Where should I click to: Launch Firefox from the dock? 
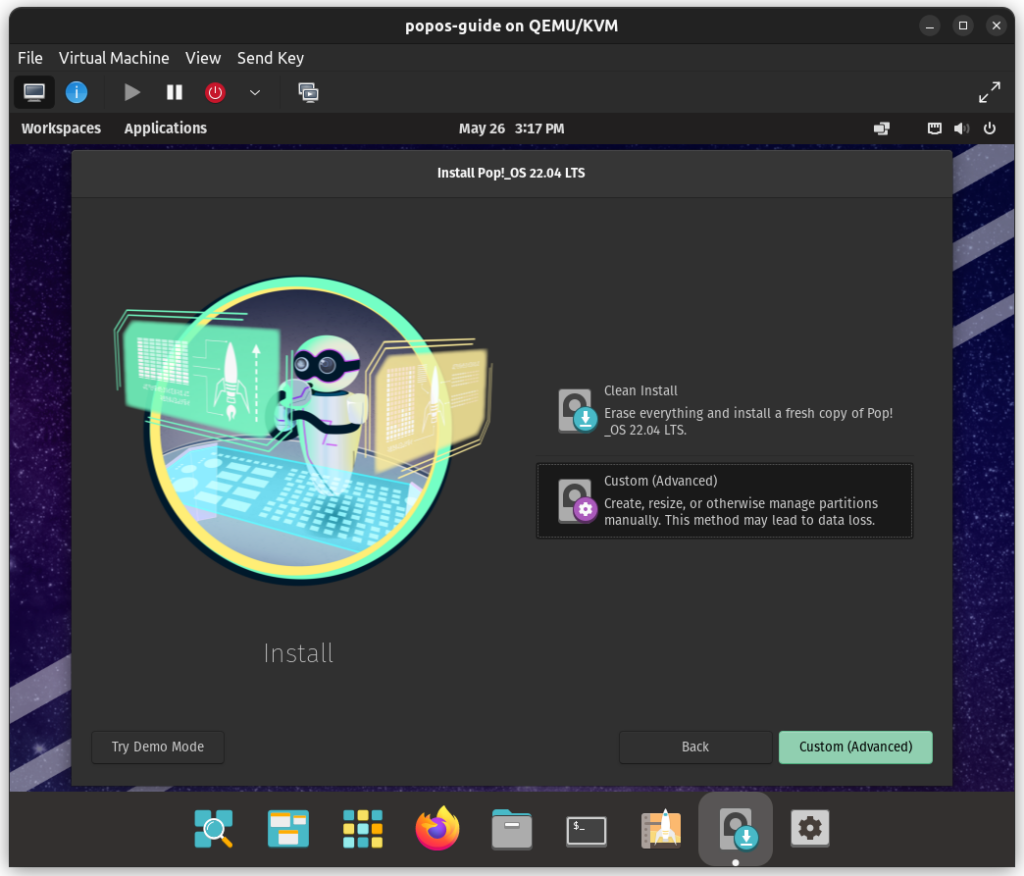click(x=437, y=828)
